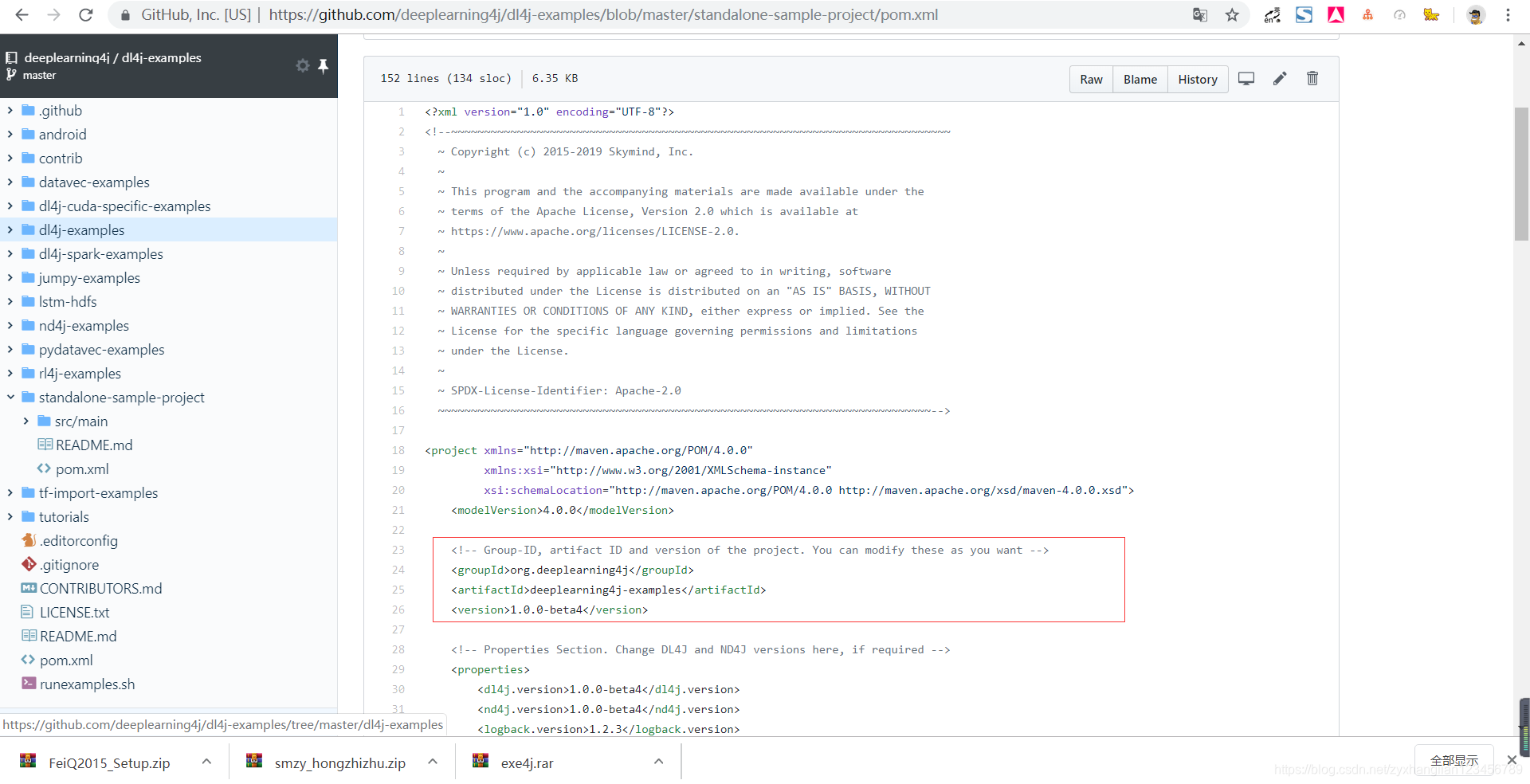Image resolution: width=1530 pixels, height=784 pixels.
Task: Click the smzy_hongzhizhu.zip archive icon
Action: [x=254, y=761]
